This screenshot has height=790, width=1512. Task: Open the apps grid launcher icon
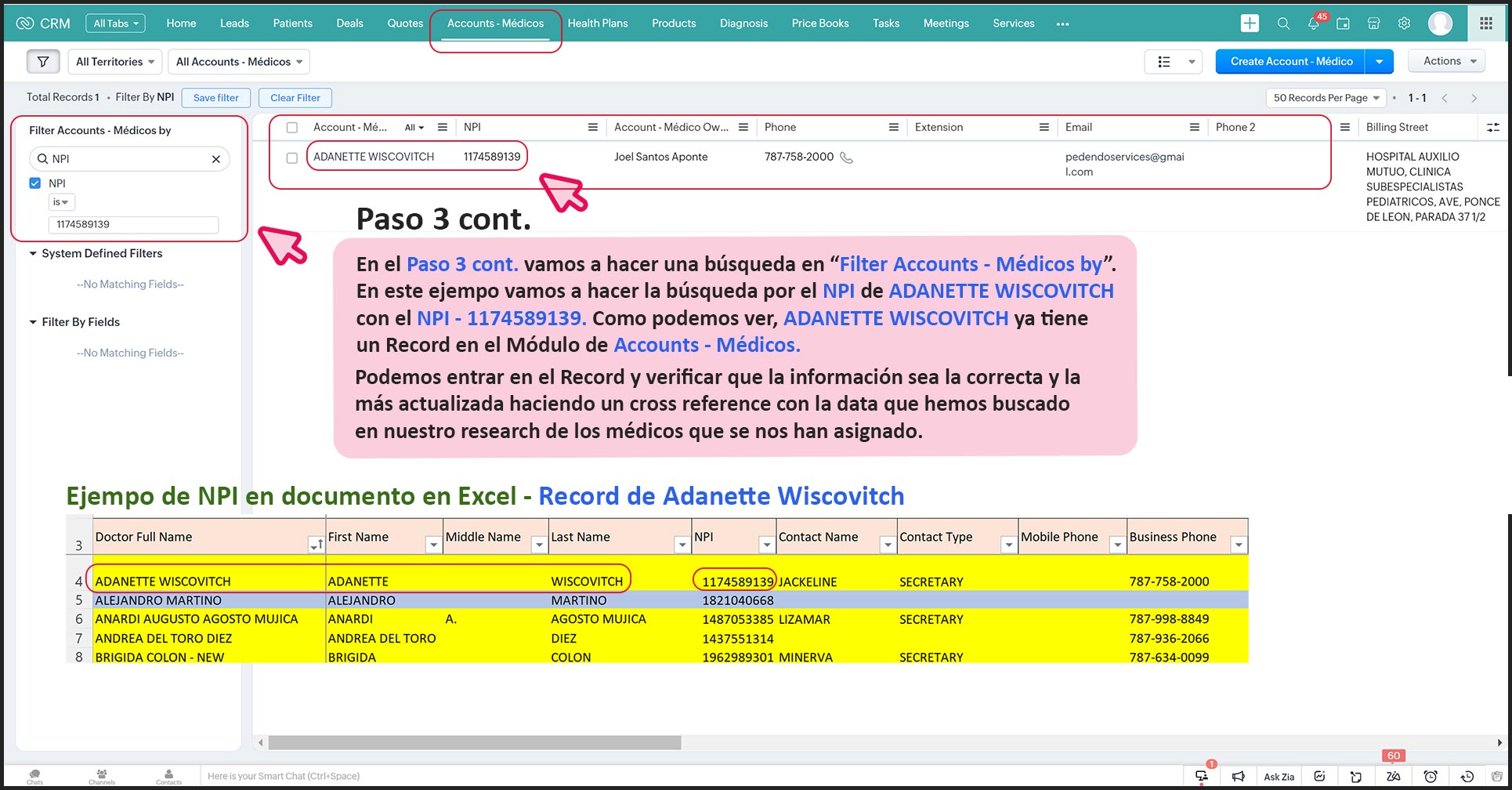tap(1485, 24)
